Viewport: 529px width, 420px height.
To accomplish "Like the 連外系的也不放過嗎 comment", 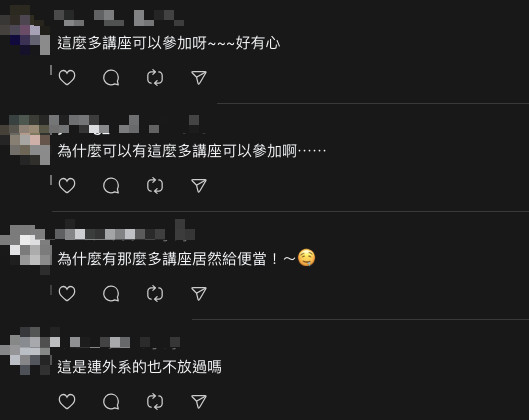I will tap(67, 401).
